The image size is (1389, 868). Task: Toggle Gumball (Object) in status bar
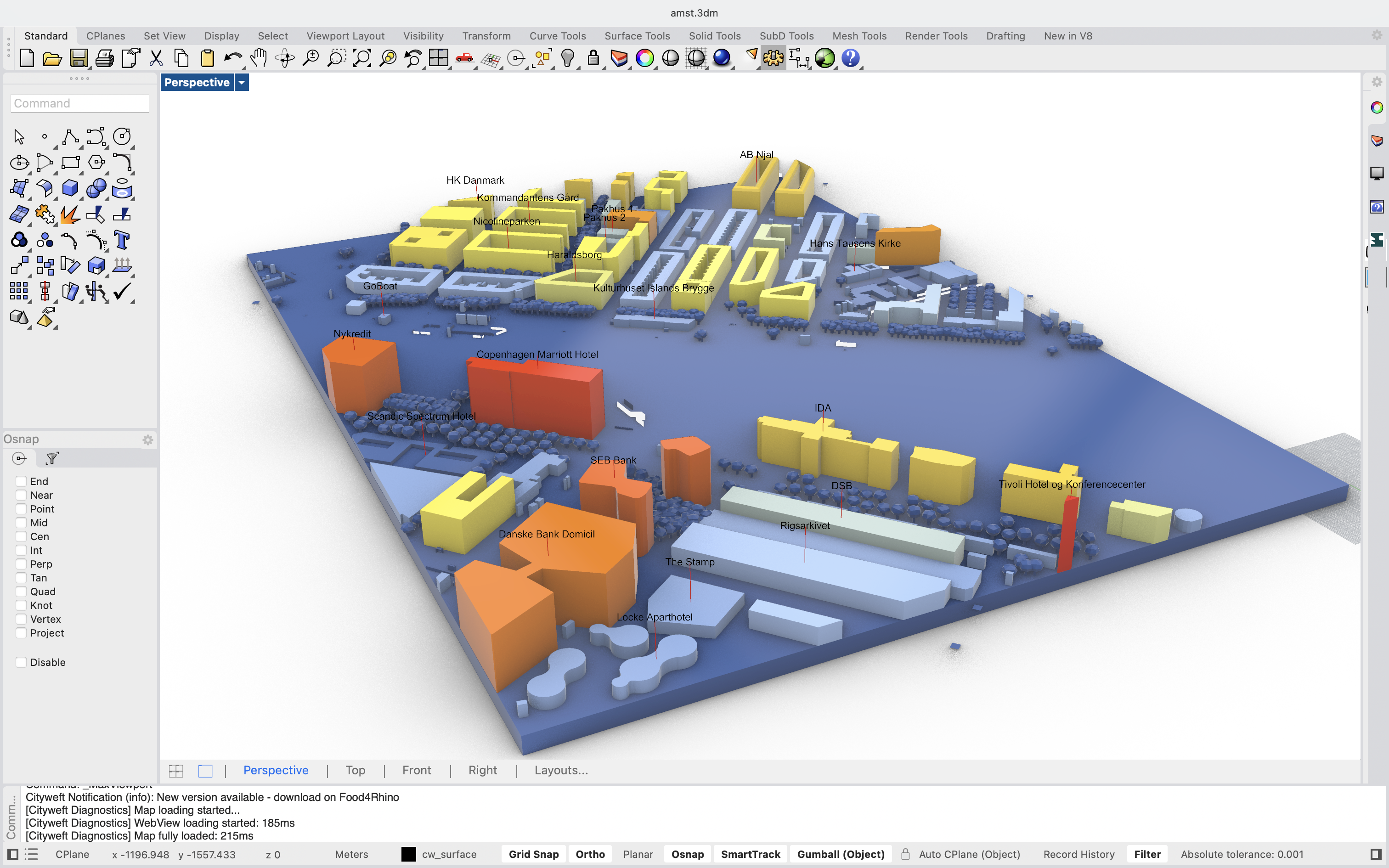841,854
